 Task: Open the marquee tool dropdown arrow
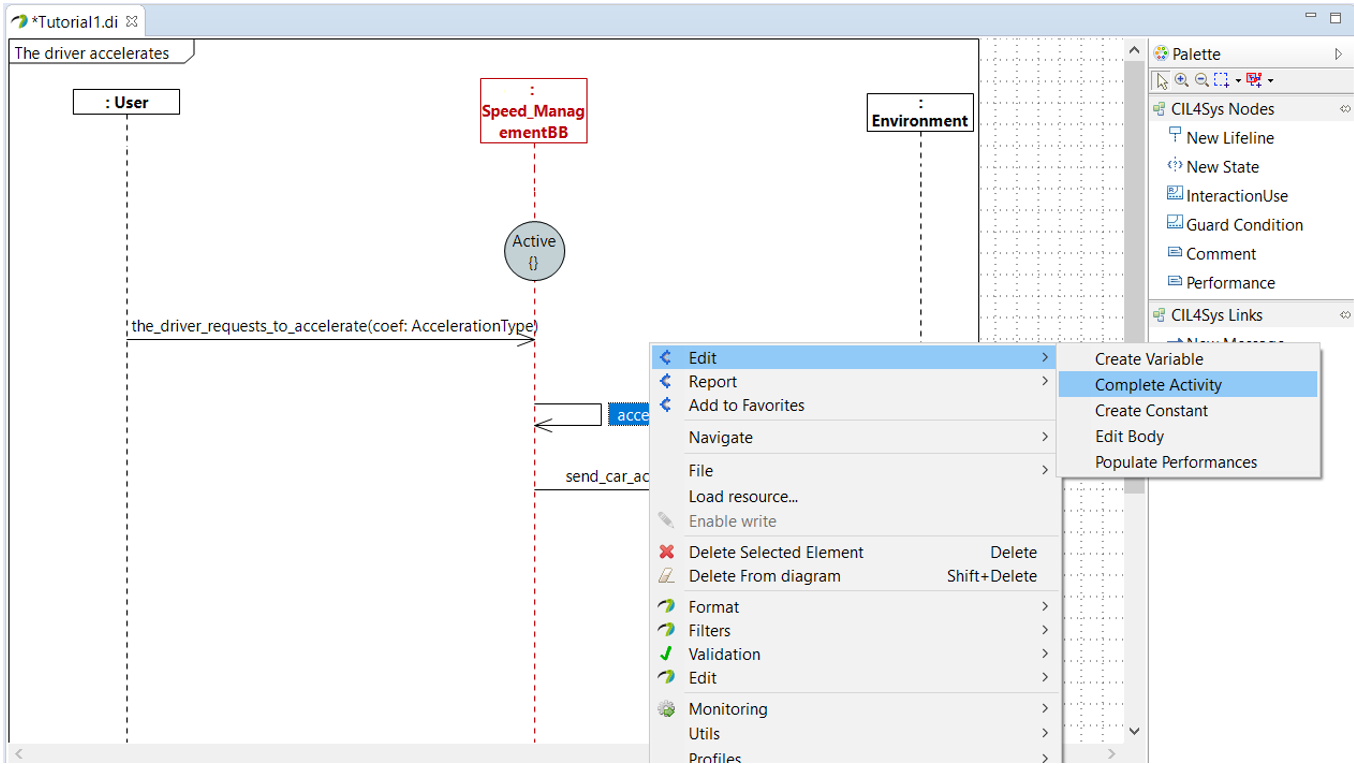coord(1238,81)
